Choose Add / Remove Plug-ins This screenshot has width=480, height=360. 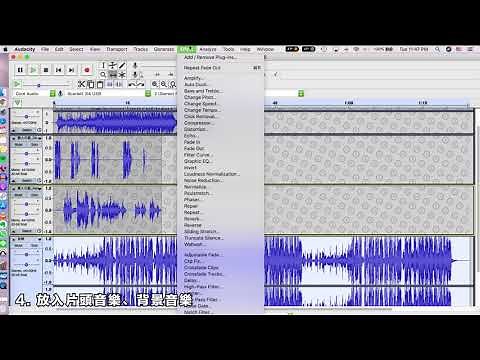[220, 57]
